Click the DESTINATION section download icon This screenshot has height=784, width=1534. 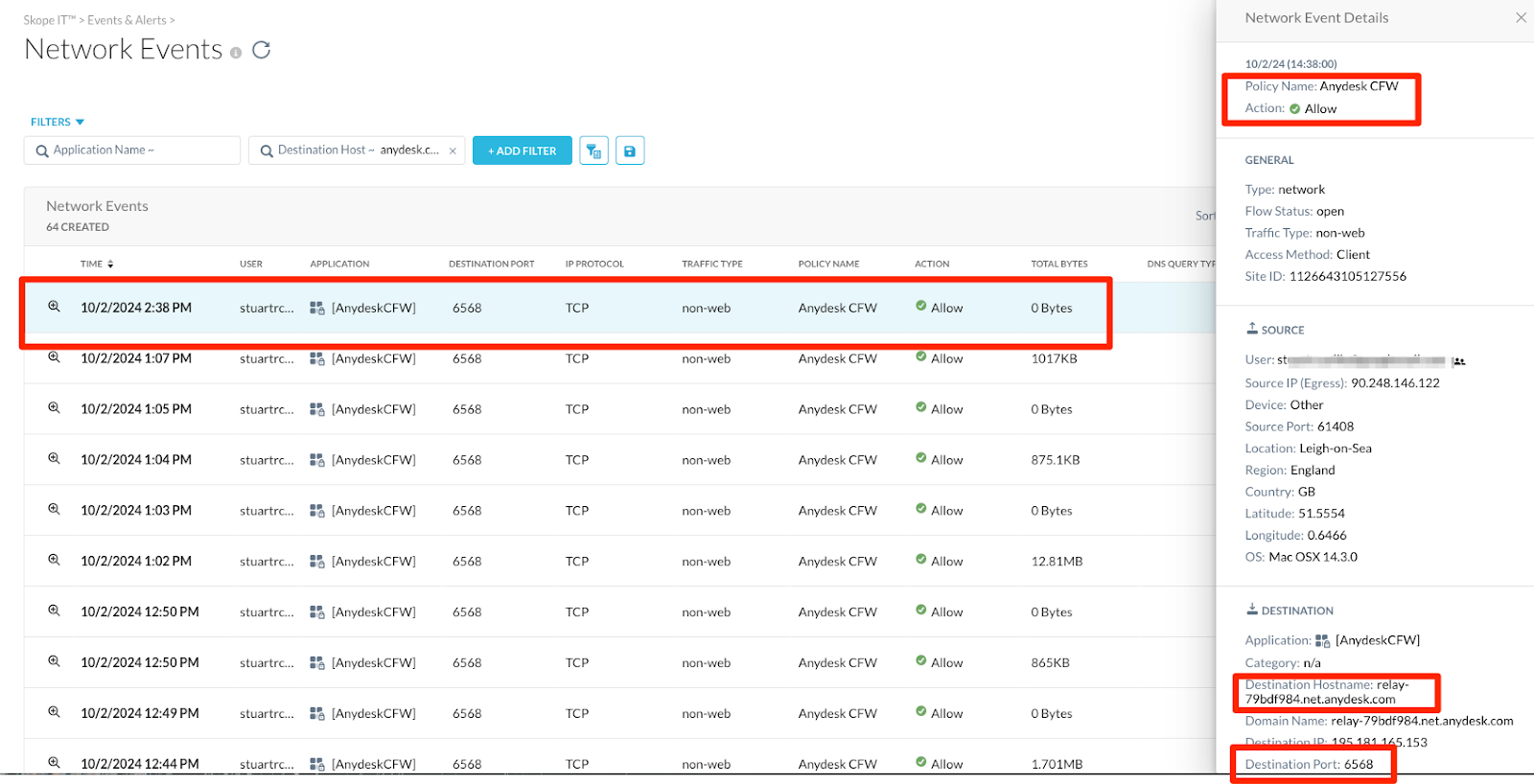(1252, 610)
